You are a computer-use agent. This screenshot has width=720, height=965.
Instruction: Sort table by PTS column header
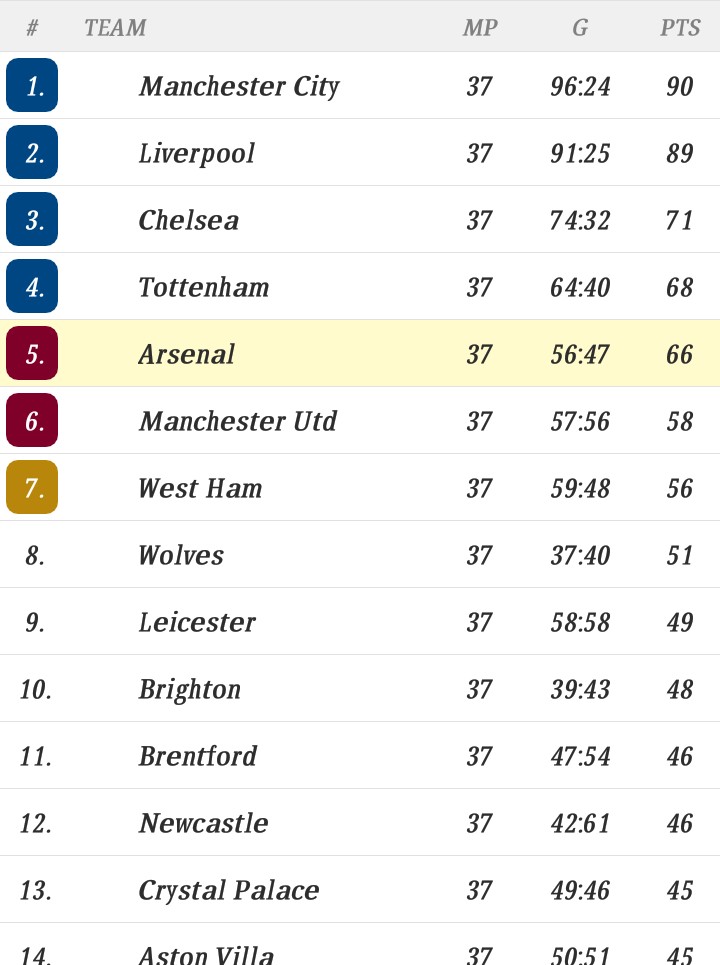pyautogui.click(x=680, y=28)
